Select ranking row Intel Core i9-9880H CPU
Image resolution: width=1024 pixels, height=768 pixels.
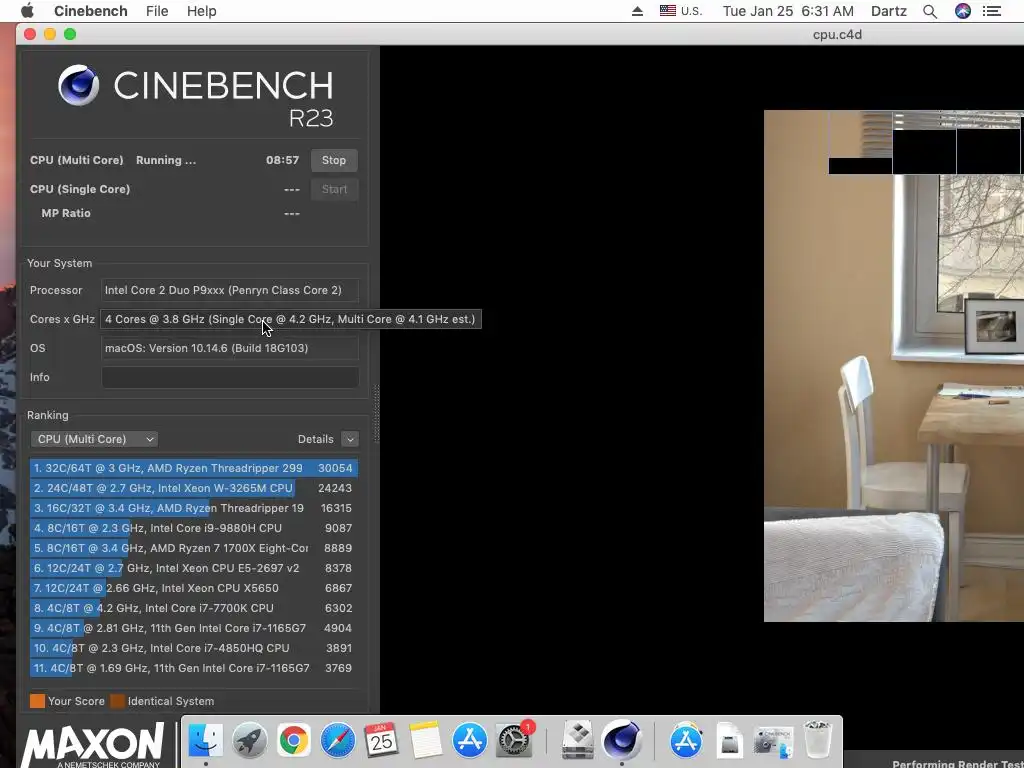tap(193, 528)
